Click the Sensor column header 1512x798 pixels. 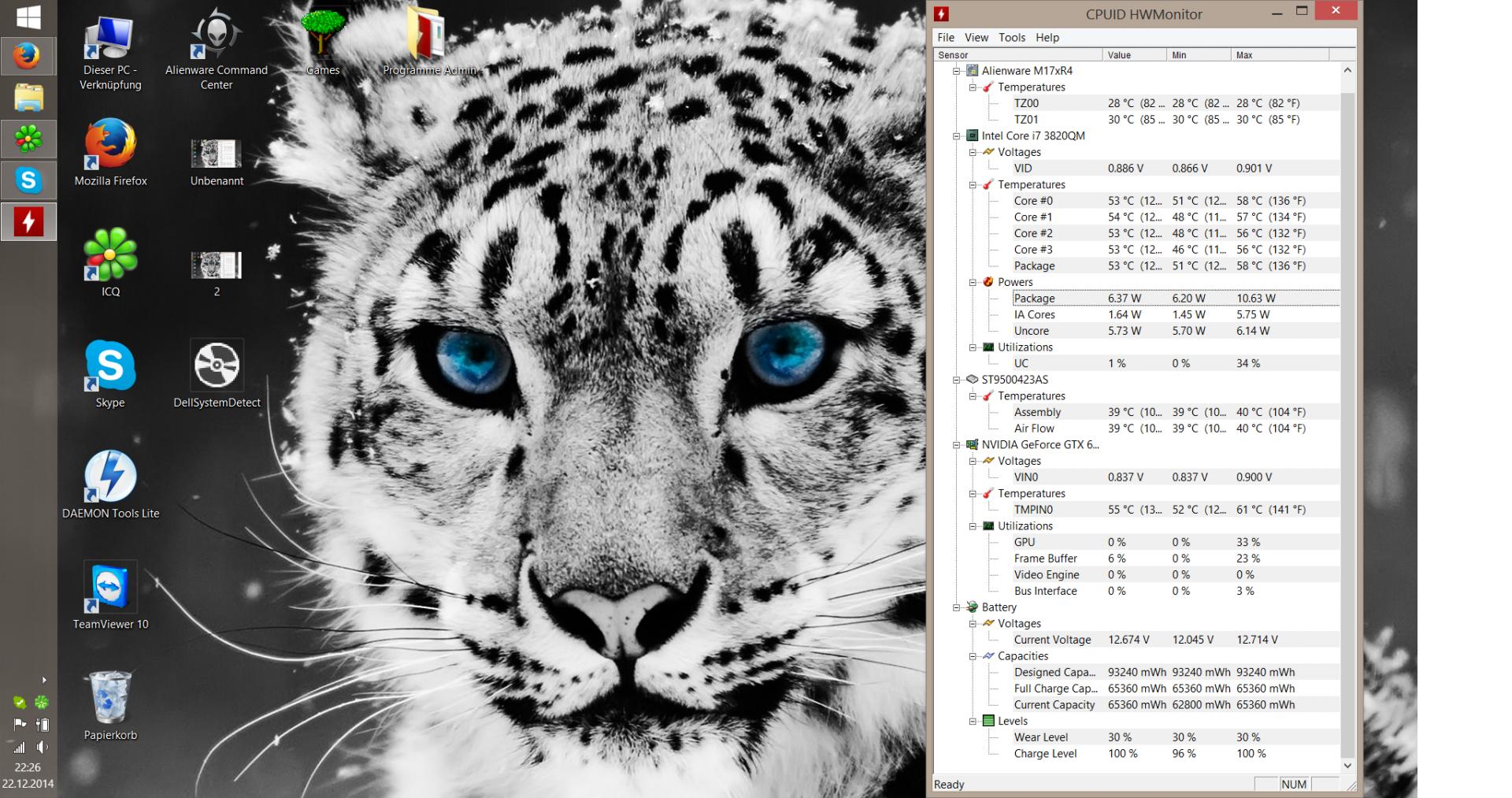[1017, 55]
